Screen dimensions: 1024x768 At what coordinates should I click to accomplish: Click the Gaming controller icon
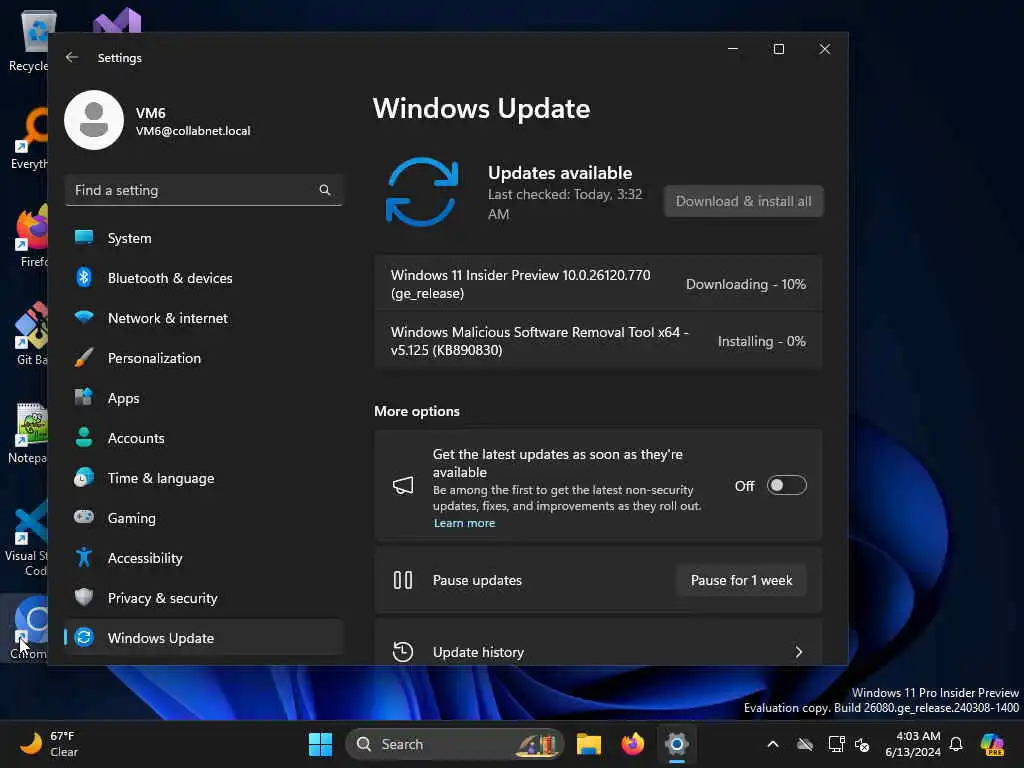[84, 517]
